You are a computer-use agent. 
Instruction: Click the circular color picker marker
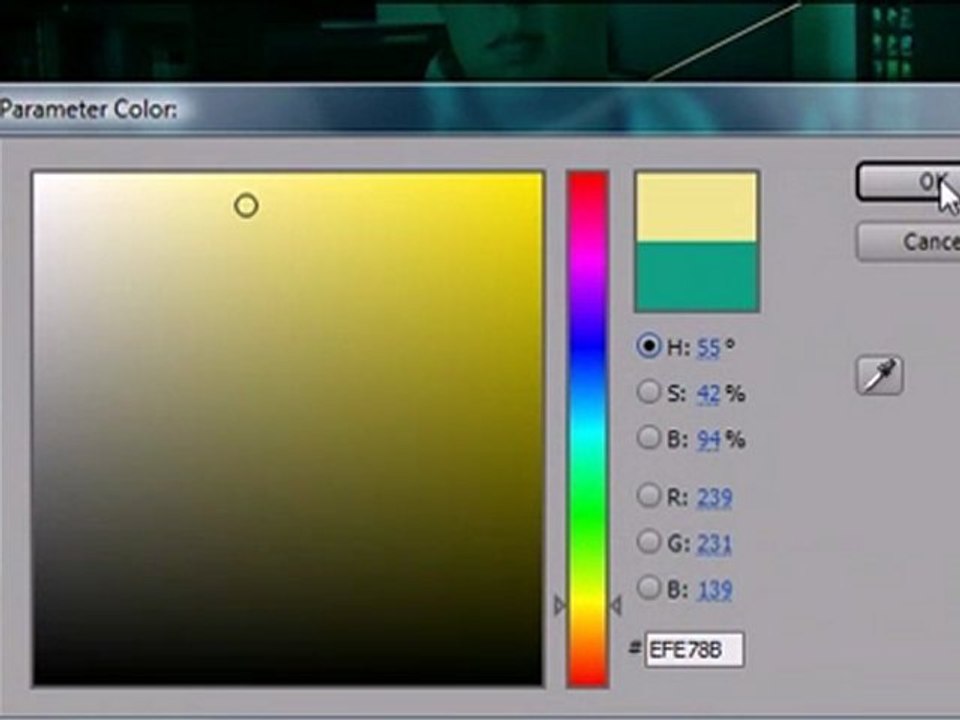click(x=246, y=206)
